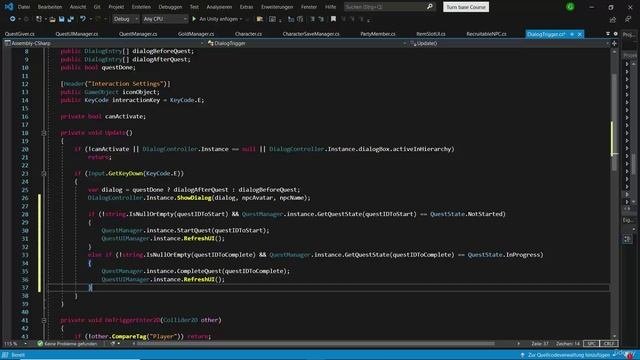Click the search magnifier icon
This screenshot has height=360, width=640.
click(x=429, y=7)
